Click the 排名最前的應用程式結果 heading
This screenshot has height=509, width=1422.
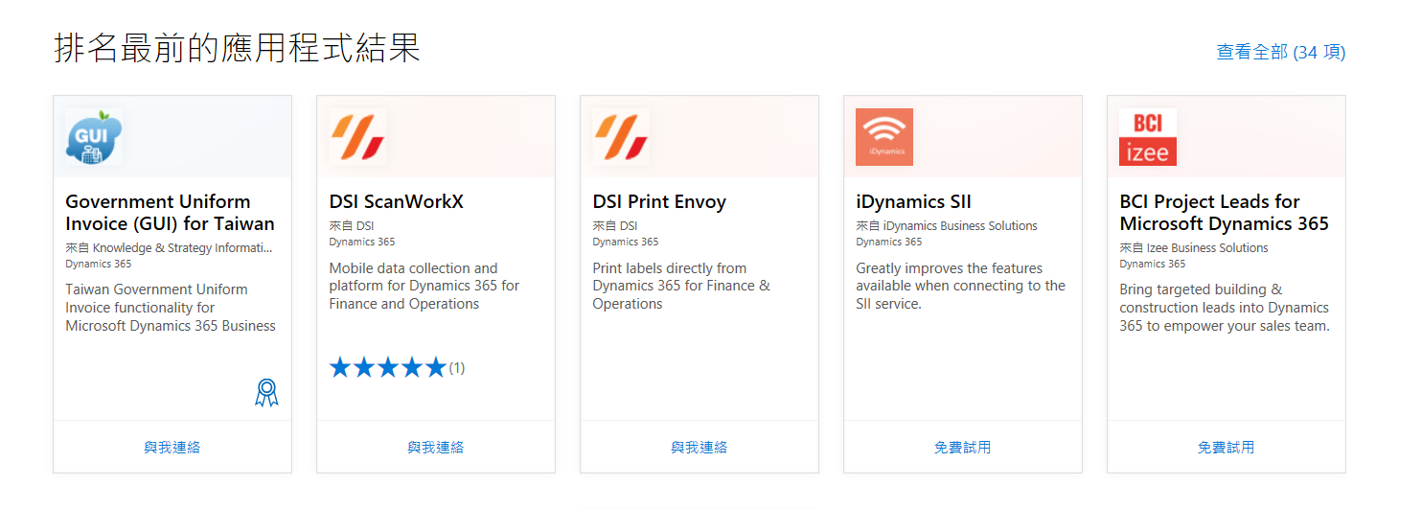tap(237, 48)
